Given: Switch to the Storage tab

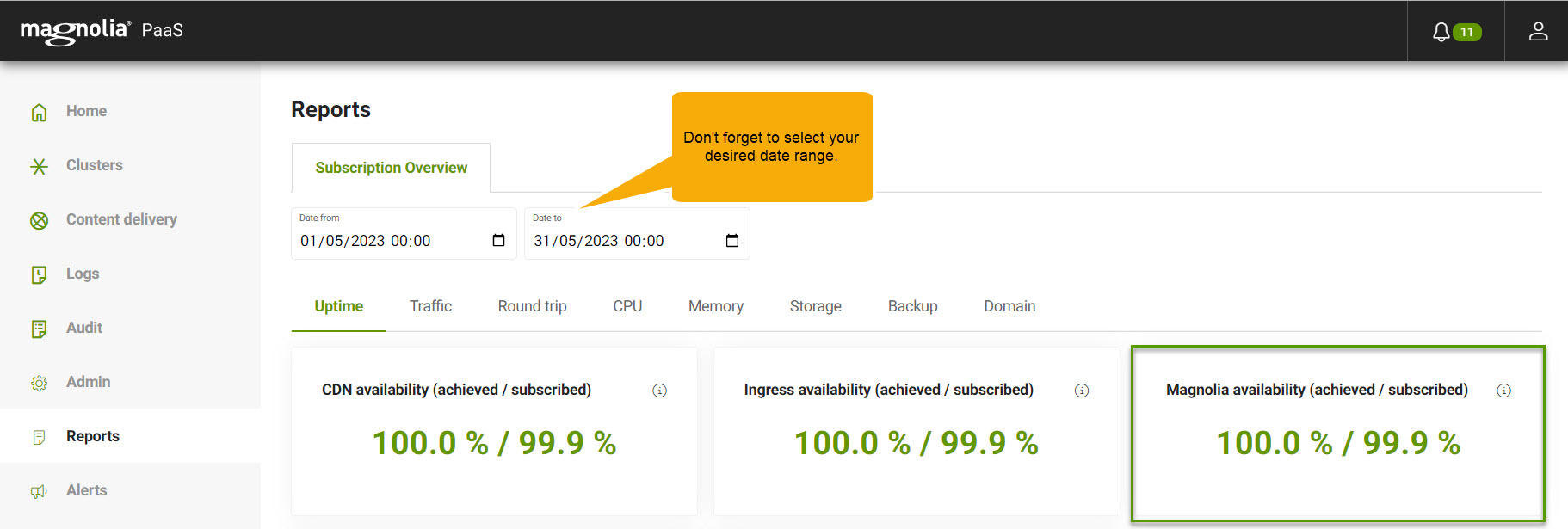Looking at the screenshot, I should point(816,306).
